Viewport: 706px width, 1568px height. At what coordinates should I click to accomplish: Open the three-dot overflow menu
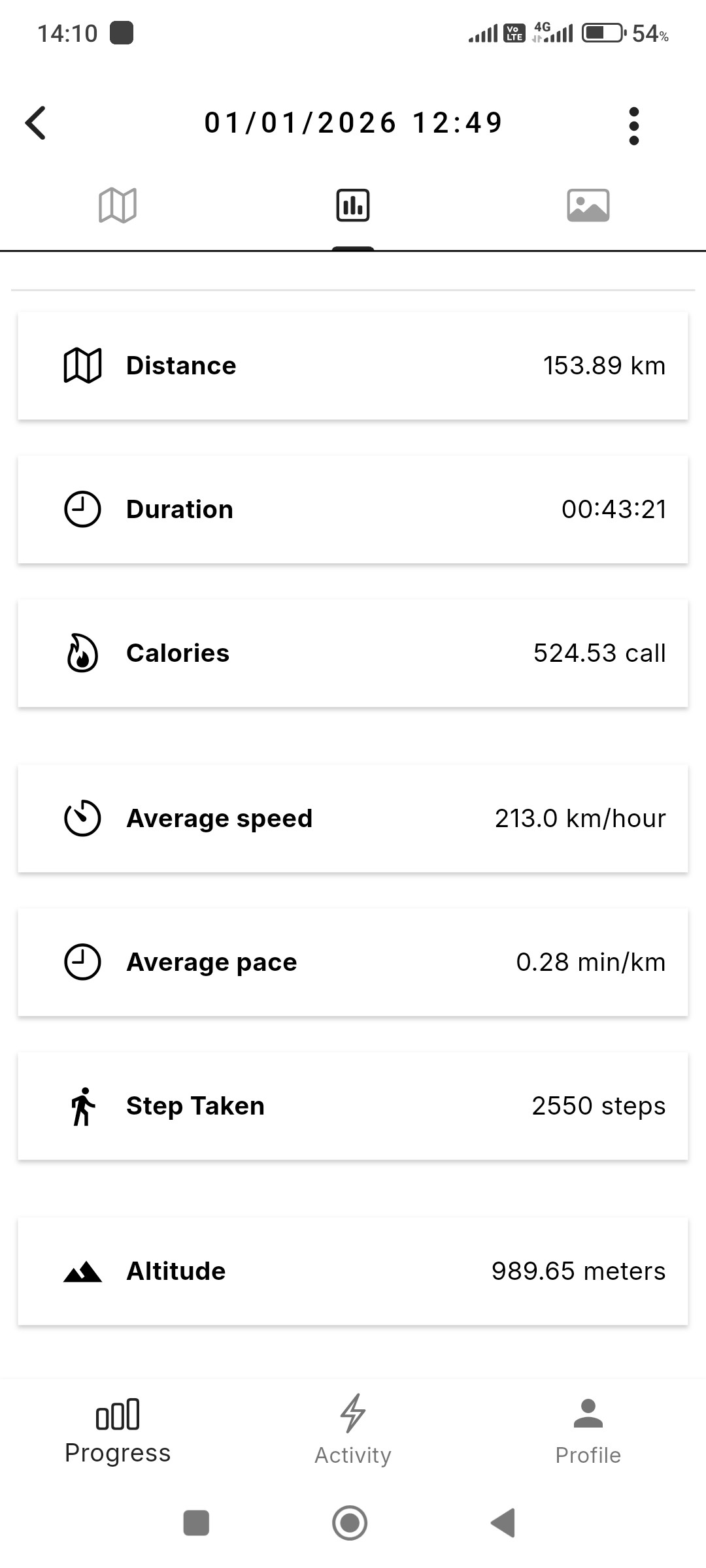point(633,126)
